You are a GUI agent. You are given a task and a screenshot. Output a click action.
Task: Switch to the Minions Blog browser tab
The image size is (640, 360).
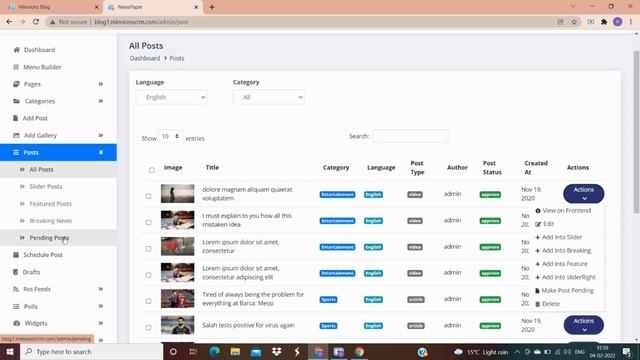51,7
